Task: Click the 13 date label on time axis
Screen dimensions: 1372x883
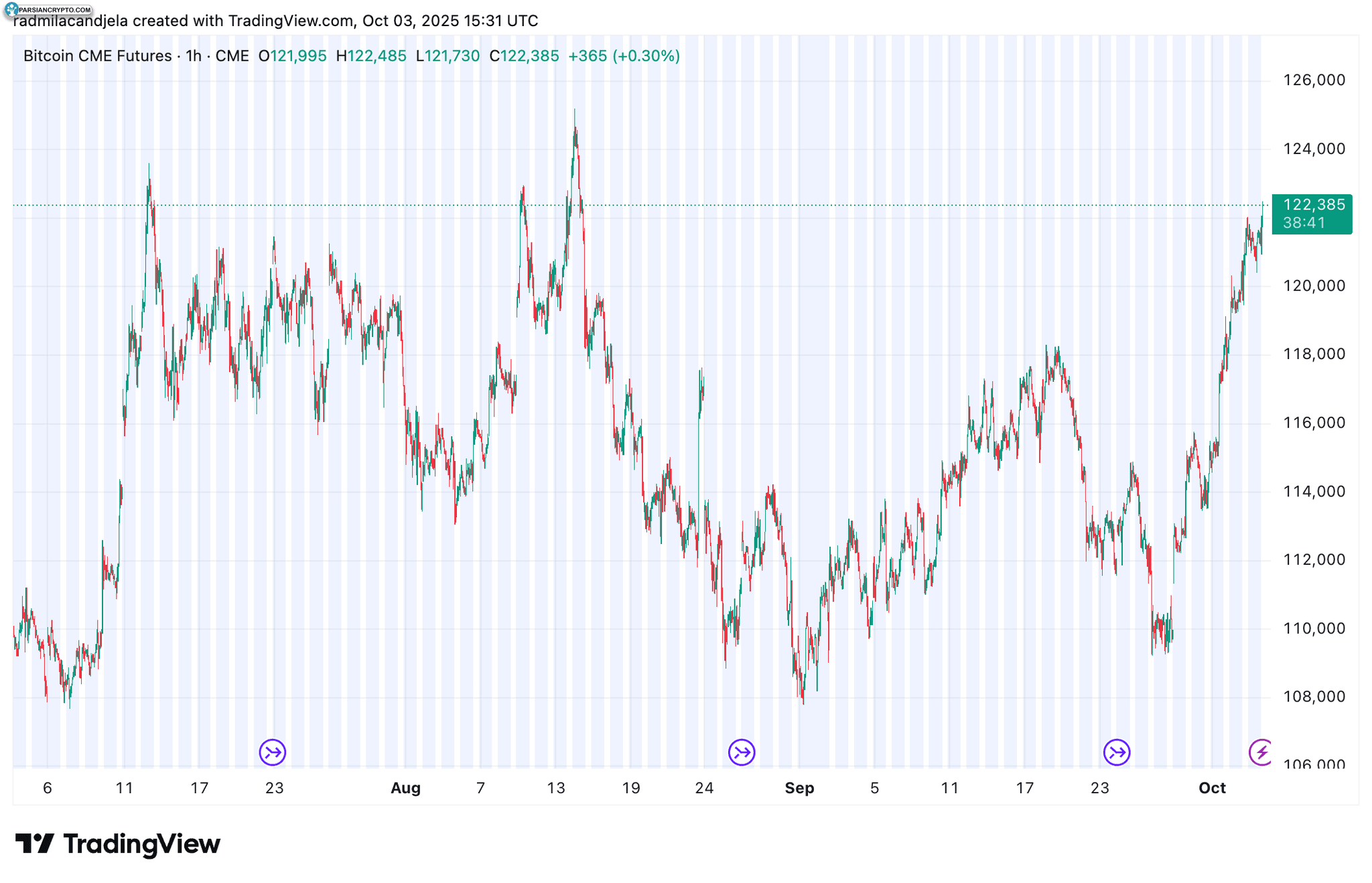Action: coord(555,788)
